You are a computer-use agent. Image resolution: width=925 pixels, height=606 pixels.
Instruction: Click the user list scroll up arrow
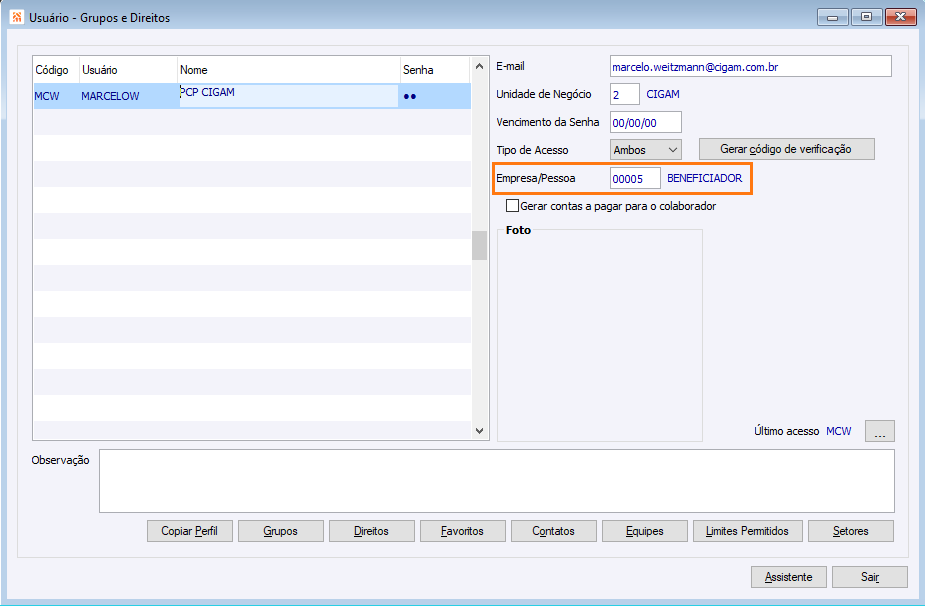tap(479, 67)
